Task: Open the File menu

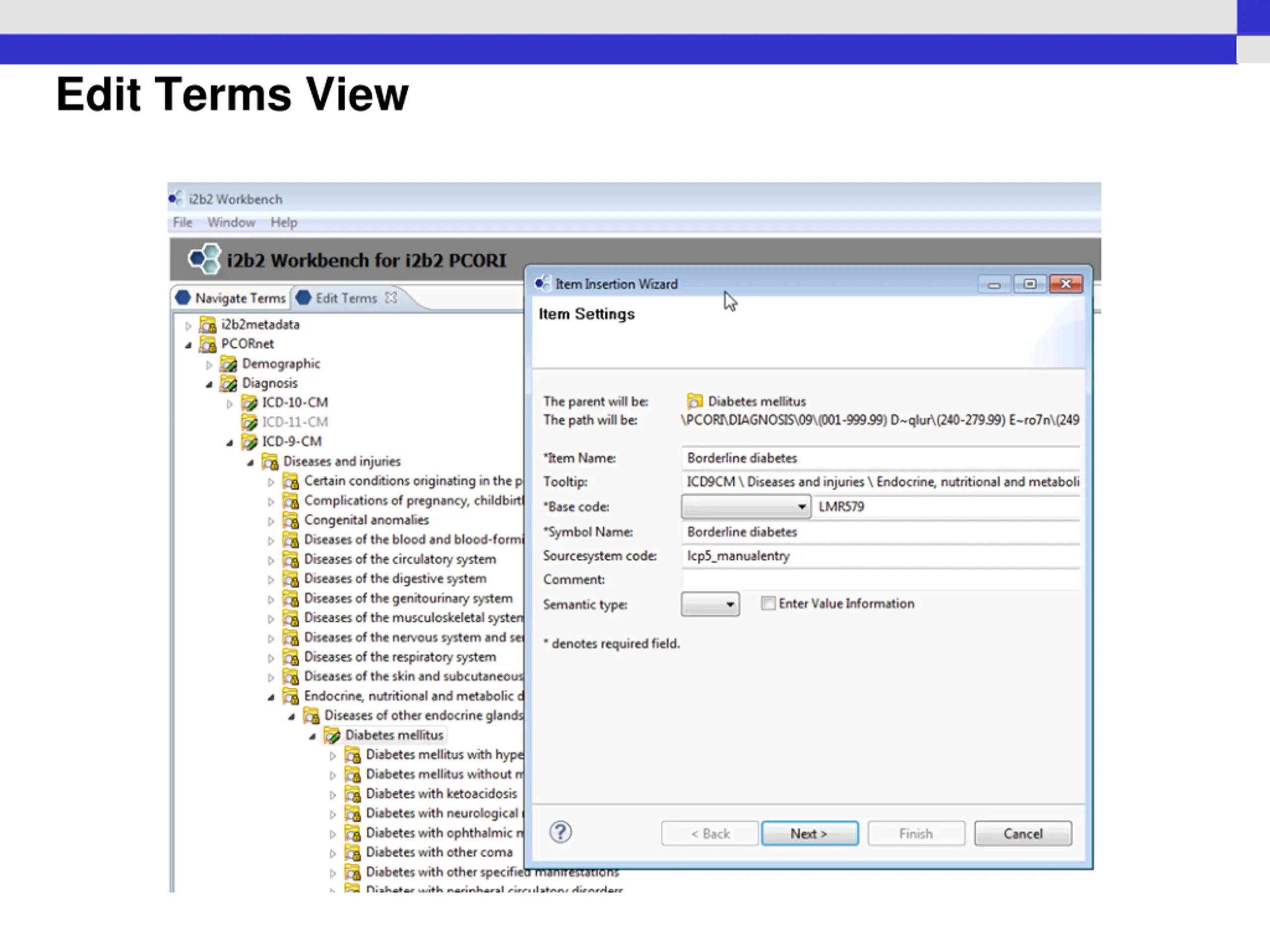Action: click(183, 222)
